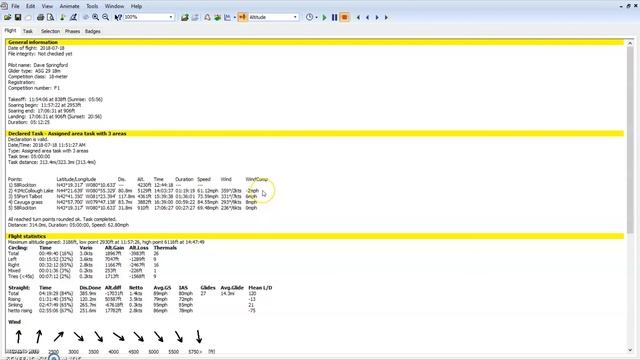This screenshot has height=360, width=640.
Task: Click the pencil edit tool icon
Action: click(73, 17)
